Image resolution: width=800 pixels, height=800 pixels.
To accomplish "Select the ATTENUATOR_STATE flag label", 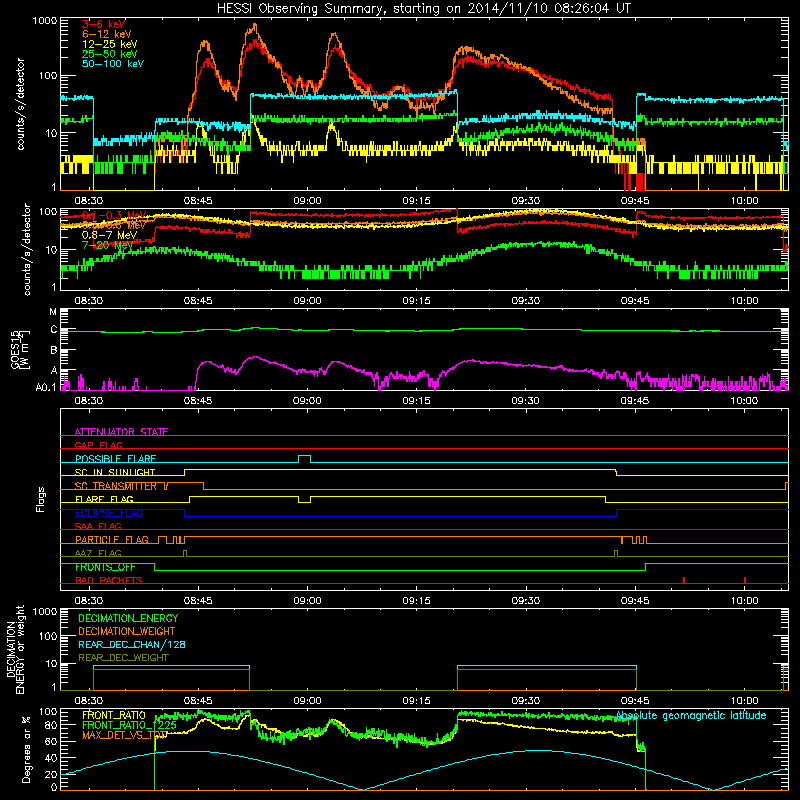I will click(x=121, y=432).
